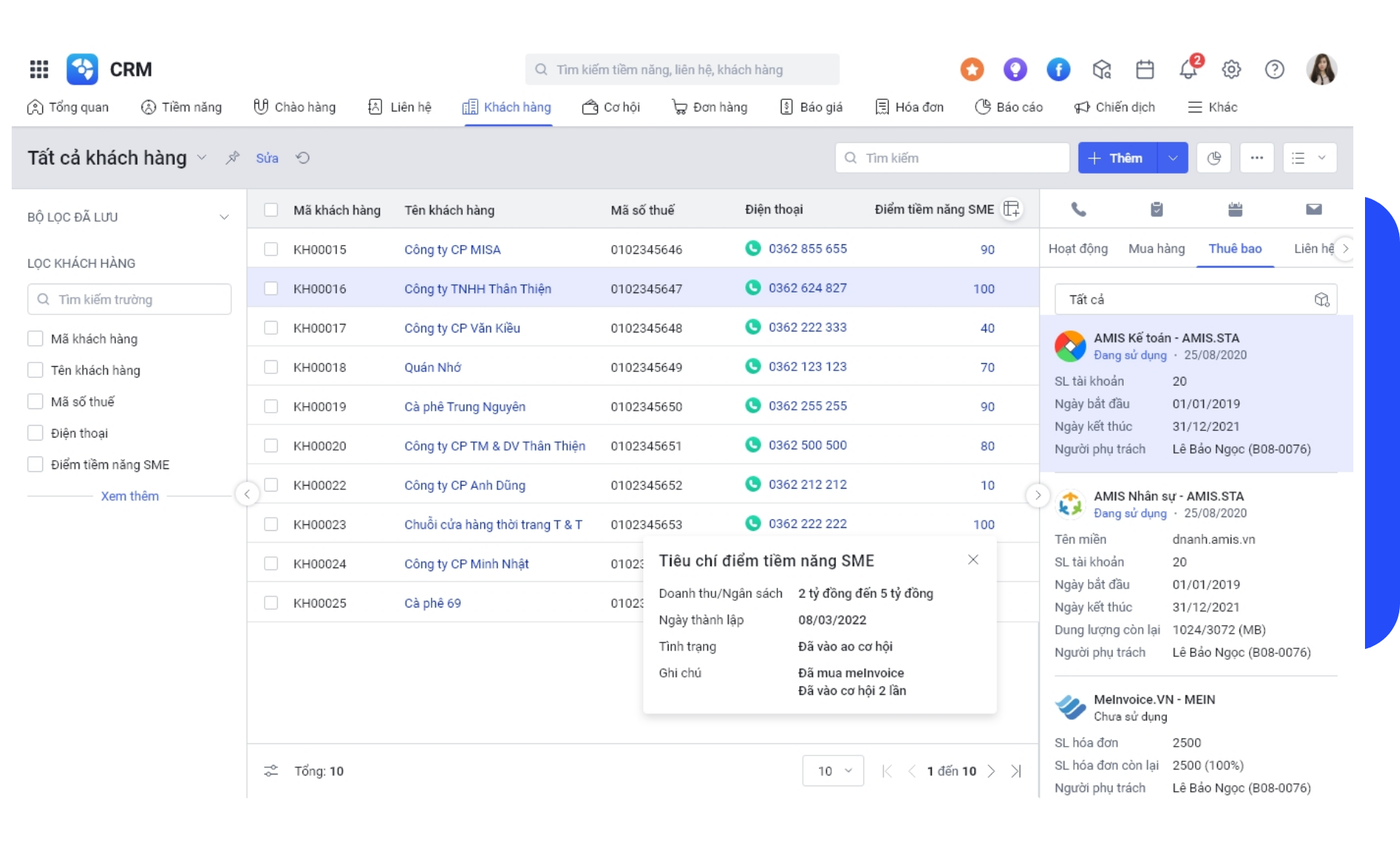This screenshot has width=1400, height=843.
Task: Switch to the Mua hàng side tab
Action: point(1156,249)
